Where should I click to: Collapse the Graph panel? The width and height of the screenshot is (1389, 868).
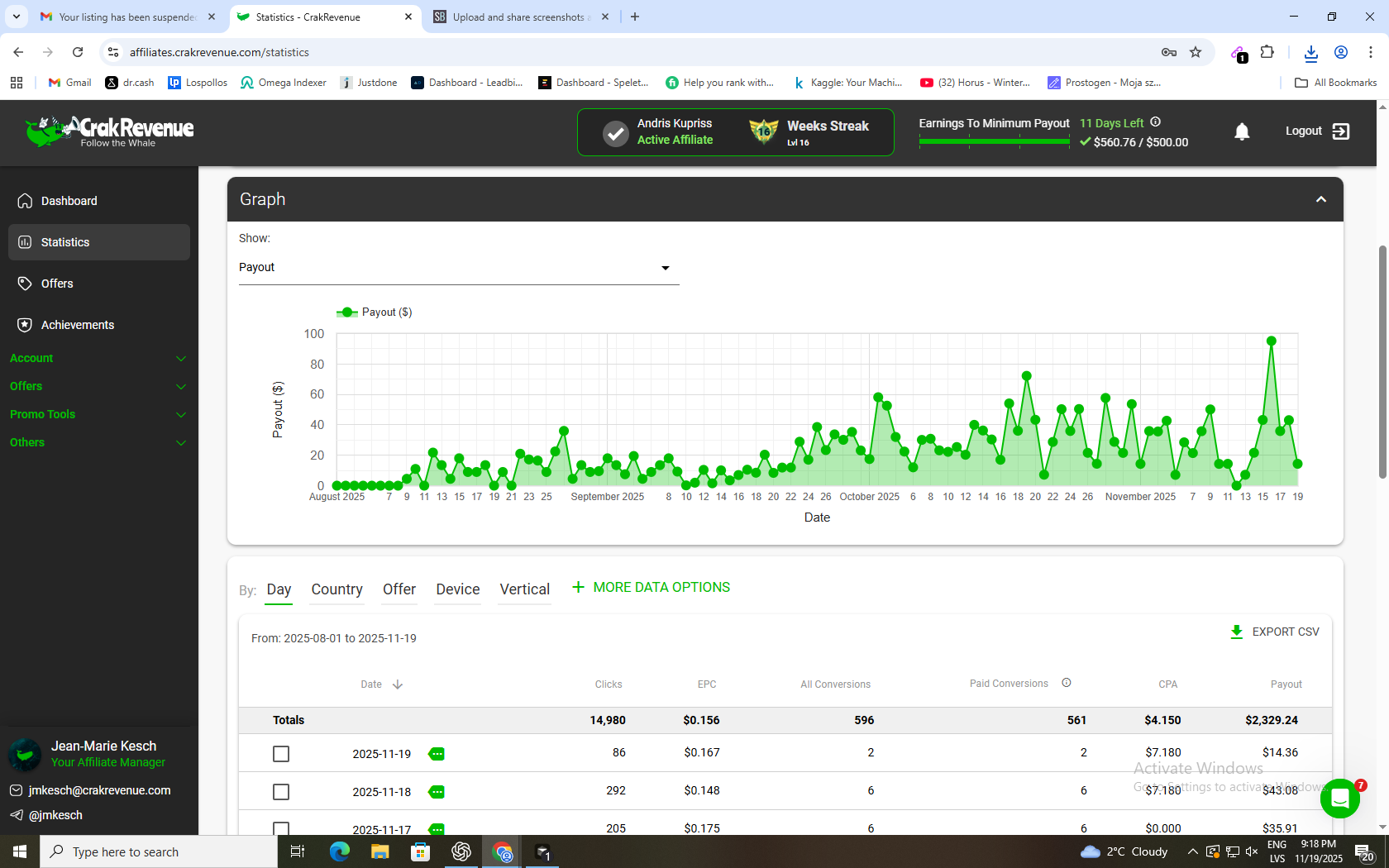coord(1320,199)
